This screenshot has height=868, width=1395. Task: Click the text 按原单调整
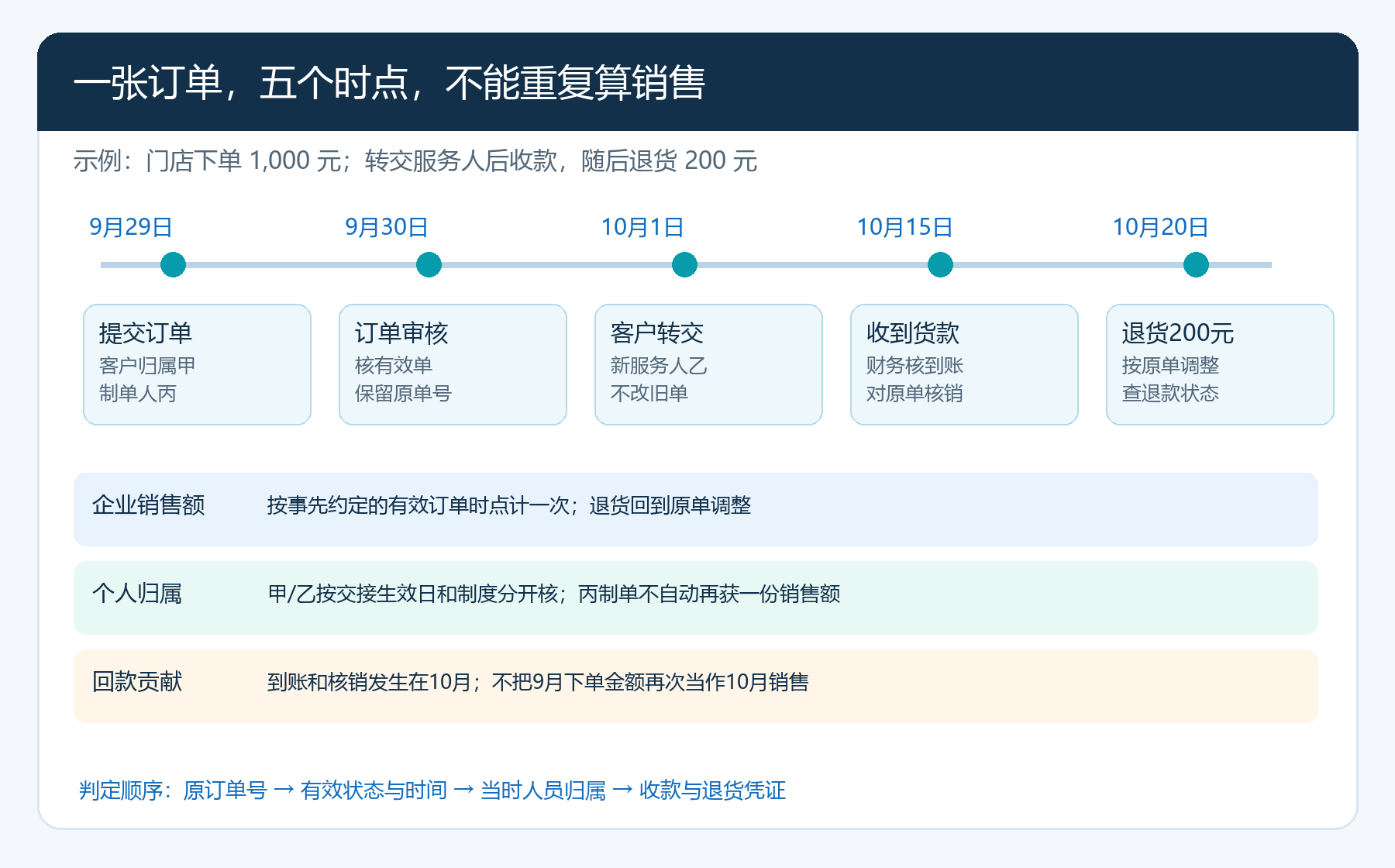1170,365
